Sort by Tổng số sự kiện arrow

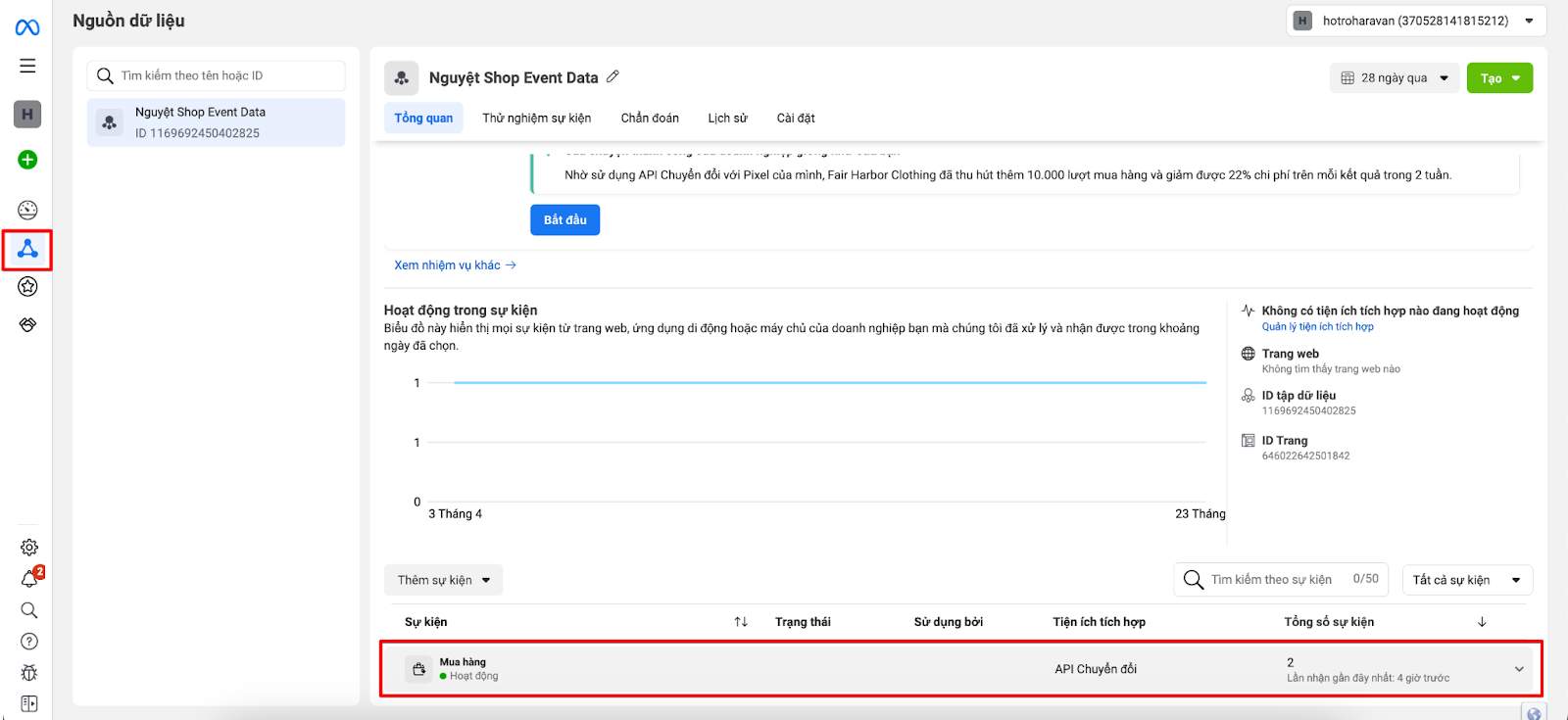(x=1482, y=622)
